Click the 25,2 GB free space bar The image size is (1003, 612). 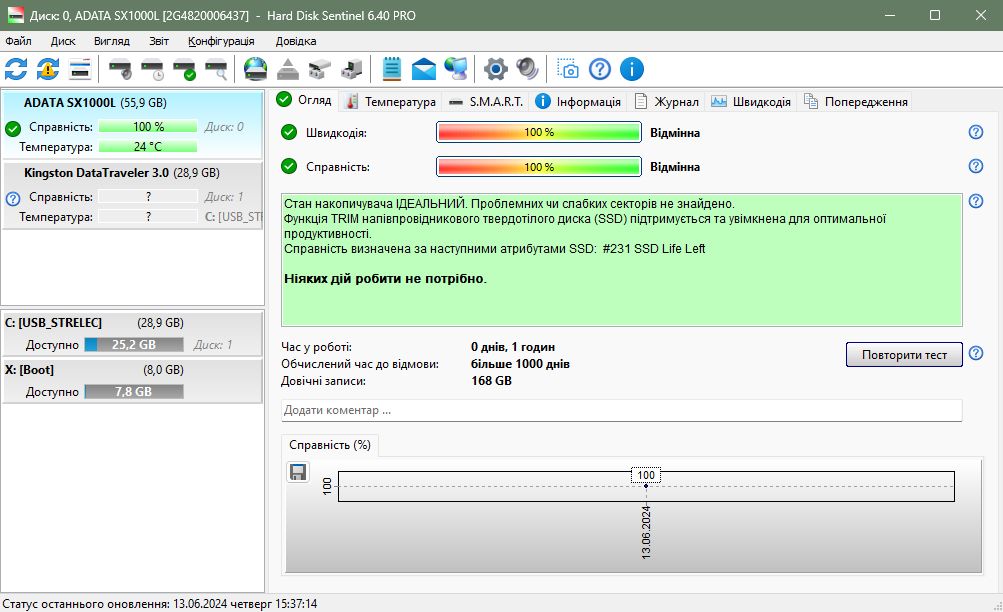[134, 345]
